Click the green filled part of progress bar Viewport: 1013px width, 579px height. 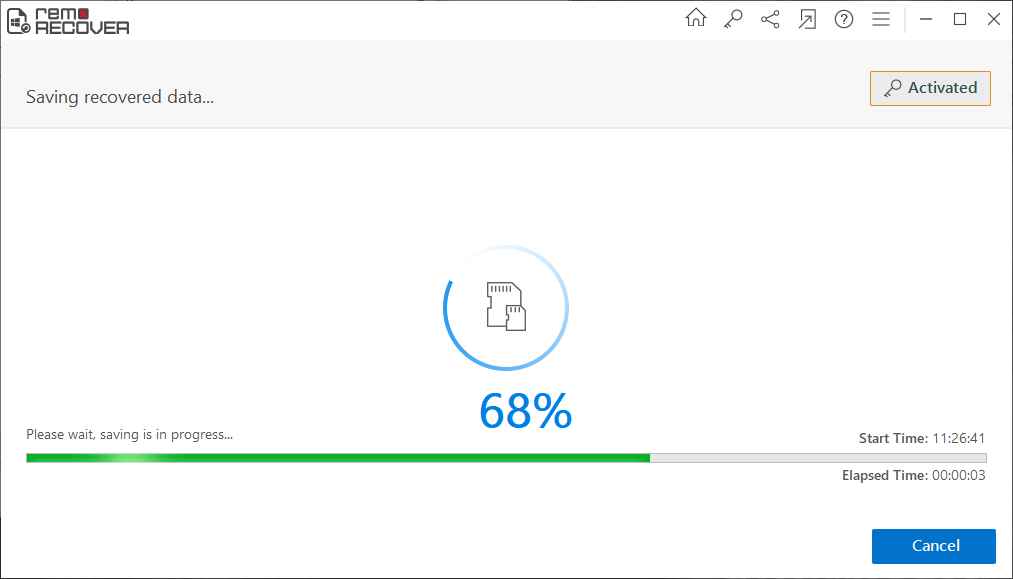(337, 458)
